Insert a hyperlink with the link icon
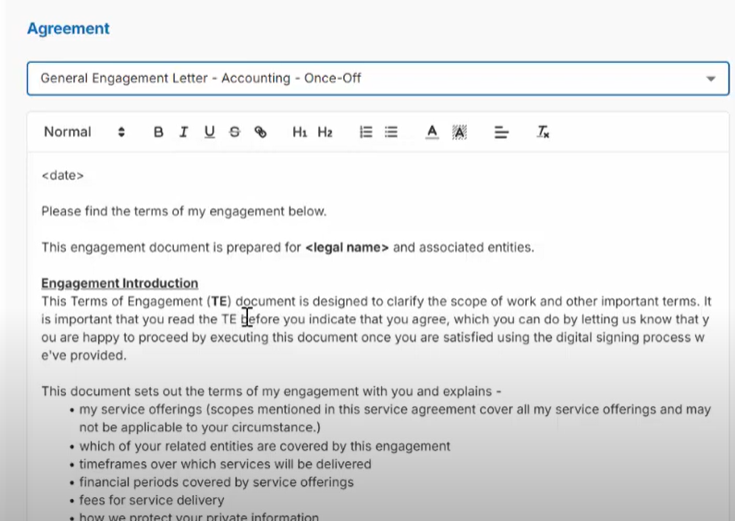 [x=261, y=132]
